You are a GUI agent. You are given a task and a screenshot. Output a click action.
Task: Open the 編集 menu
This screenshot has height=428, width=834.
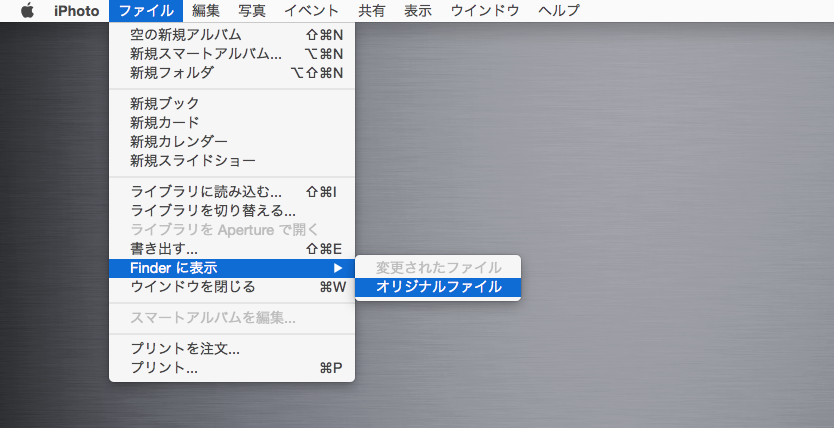point(206,11)
